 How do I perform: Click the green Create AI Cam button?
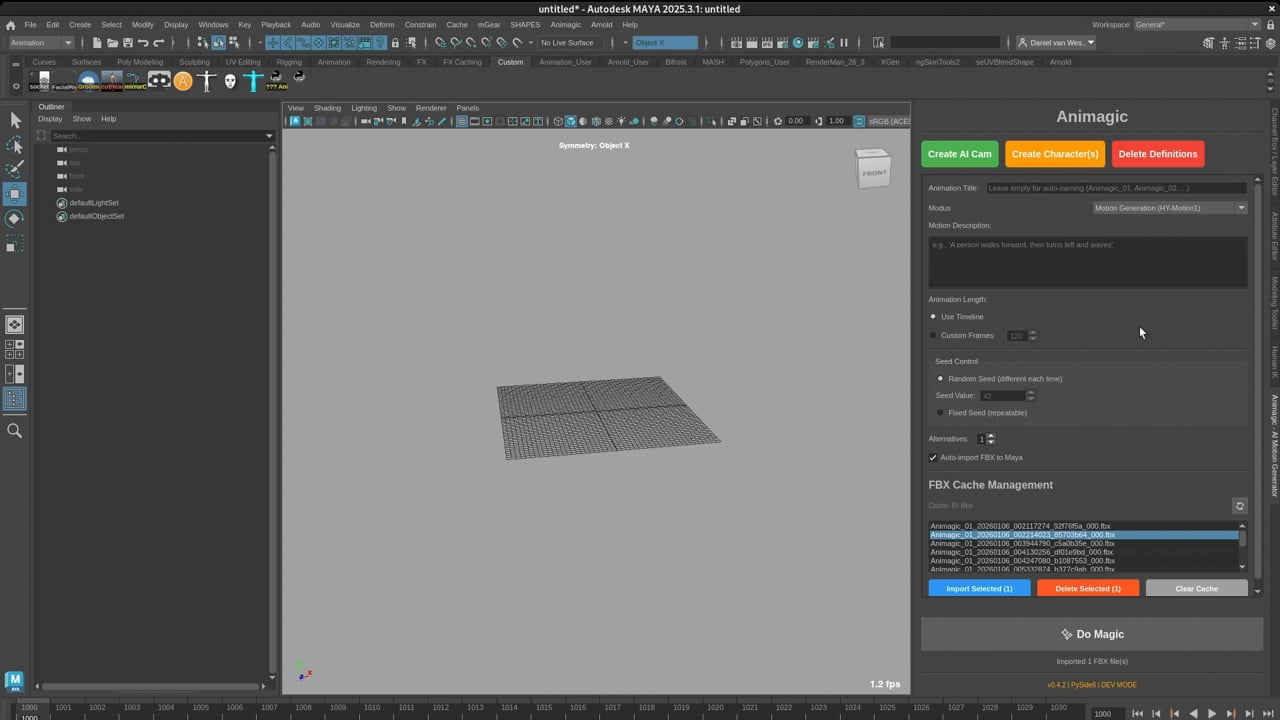click(x=959, y=154)
